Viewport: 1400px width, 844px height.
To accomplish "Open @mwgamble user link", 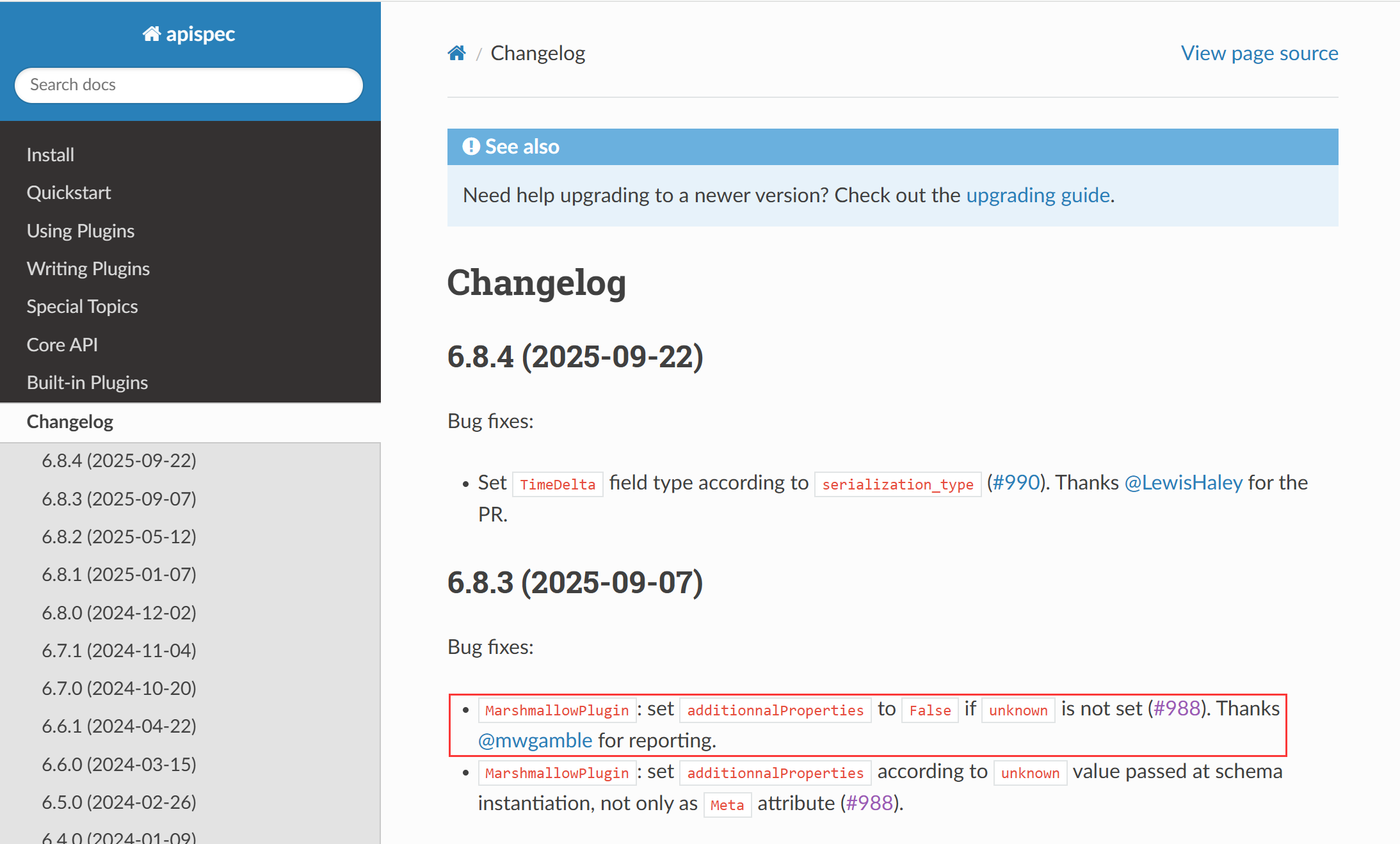I will 535,740.
